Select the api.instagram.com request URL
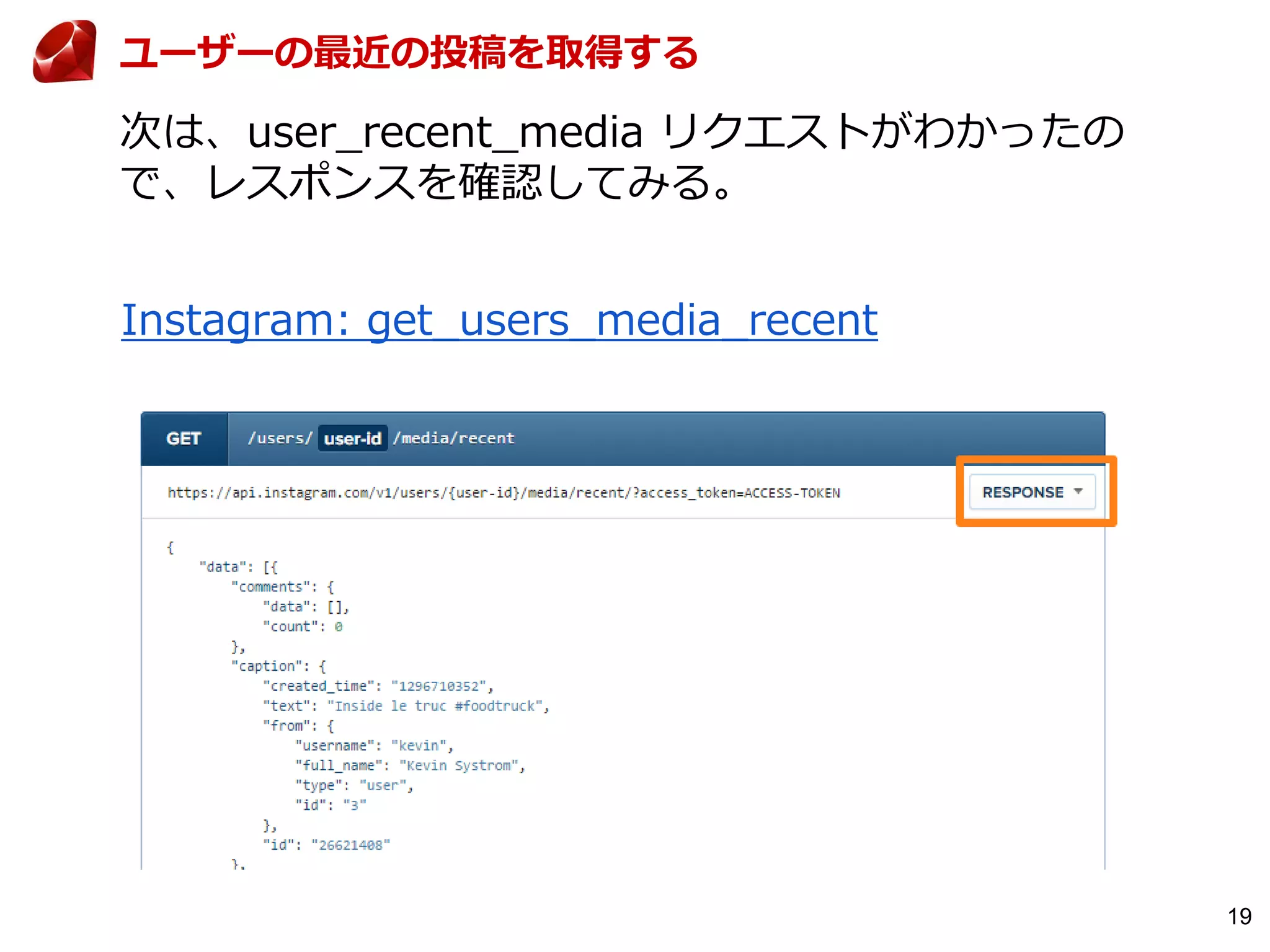This screenshot has width=1270, height=952. 504,493
